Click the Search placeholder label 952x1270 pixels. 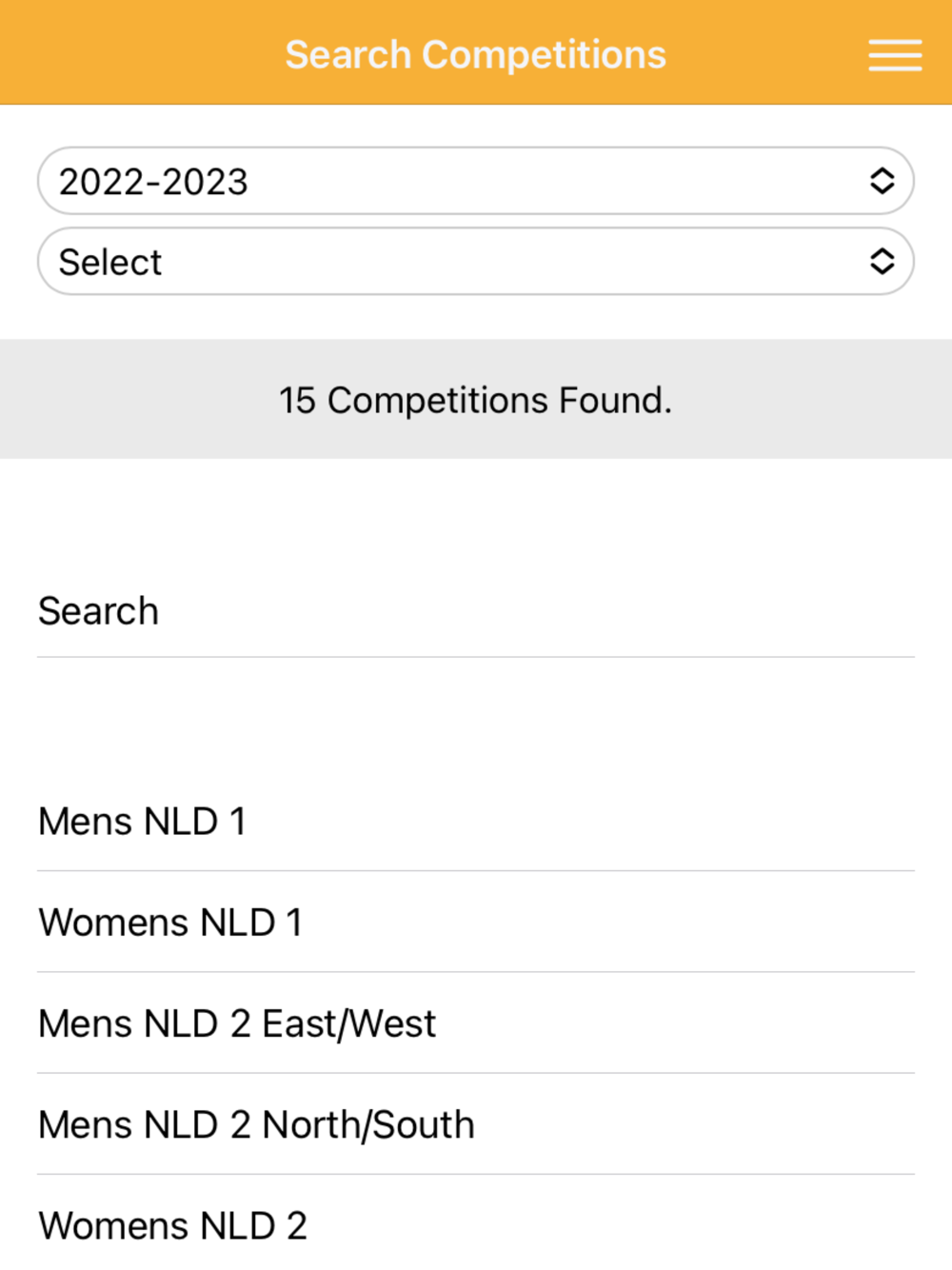(98, 611)
